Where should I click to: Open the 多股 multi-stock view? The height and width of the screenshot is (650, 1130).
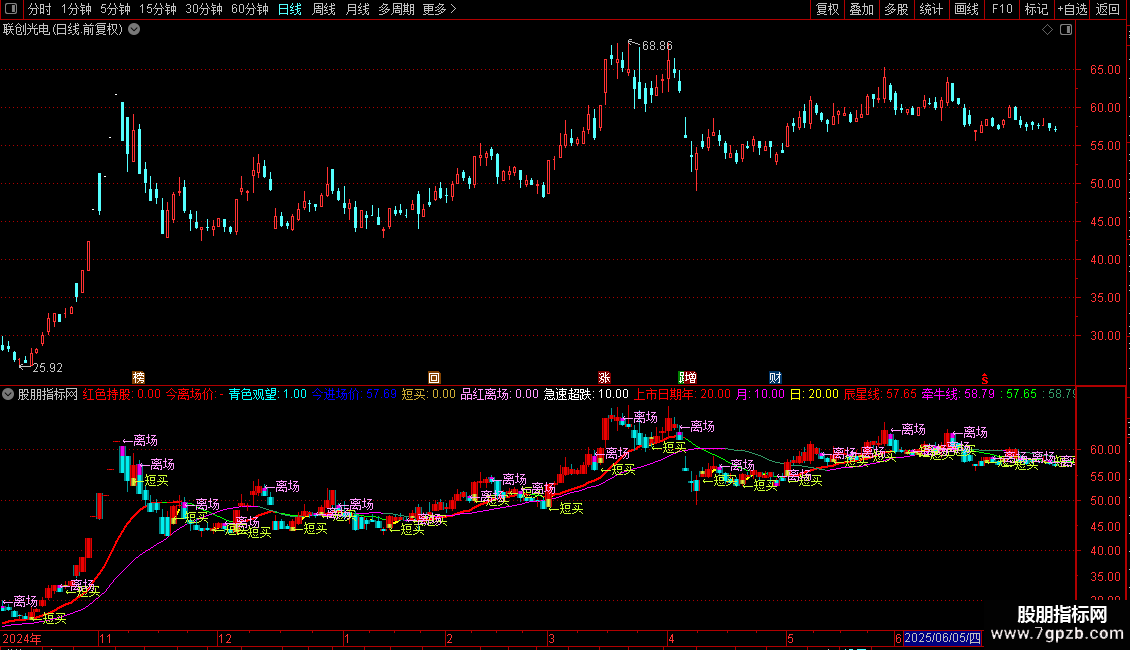896,9
